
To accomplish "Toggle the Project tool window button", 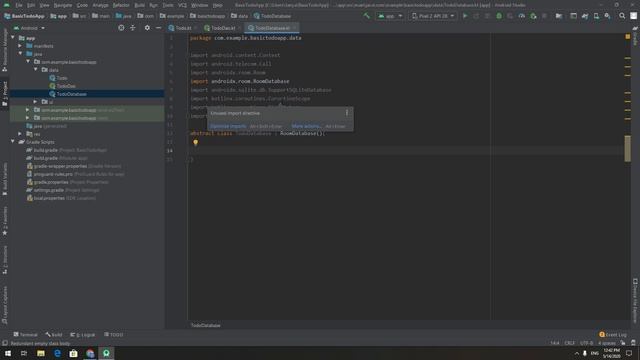I will pos(5,93).
